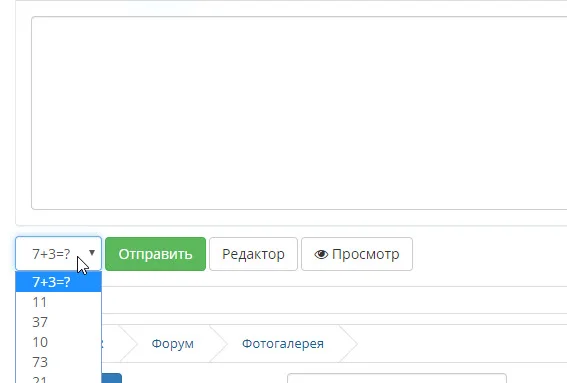This screenshot has height=383, width=567.
Task: Click the input field below the breadcrumb bar
Action: tap(397, 378)
